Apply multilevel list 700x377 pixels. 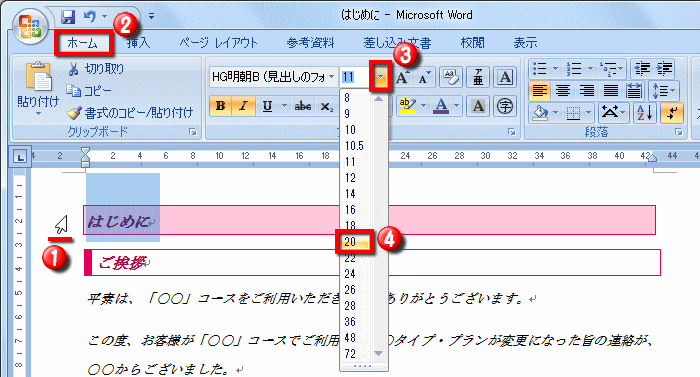tap(608, 68)
